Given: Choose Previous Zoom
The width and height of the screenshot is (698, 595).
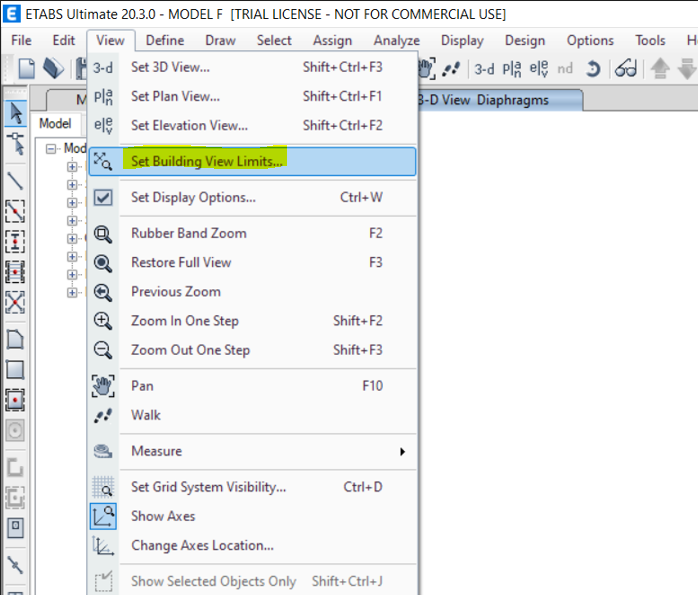Looking at the screenshot, I should (x=252, y=292).
